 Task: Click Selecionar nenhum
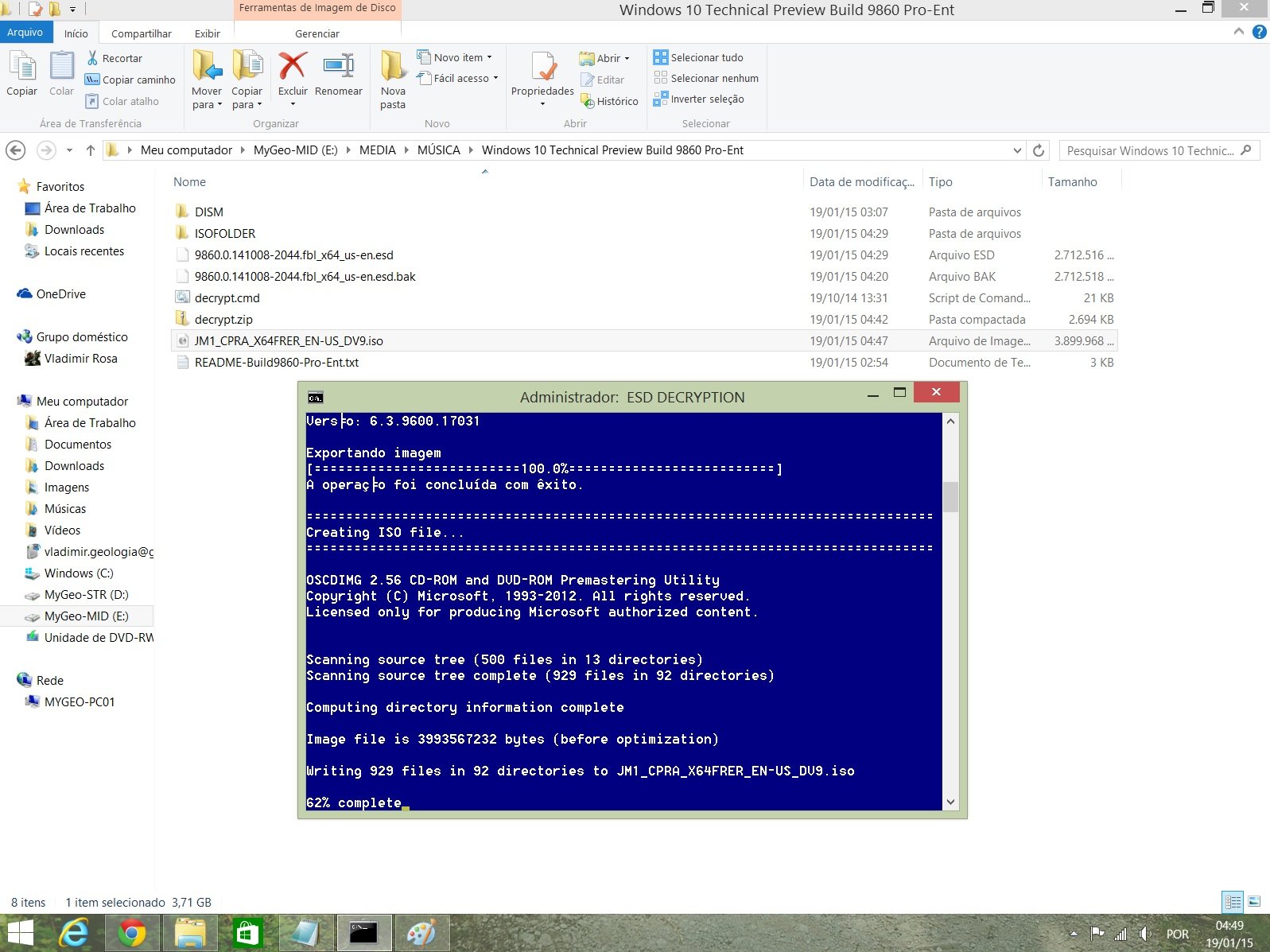[x=706, y=78]
